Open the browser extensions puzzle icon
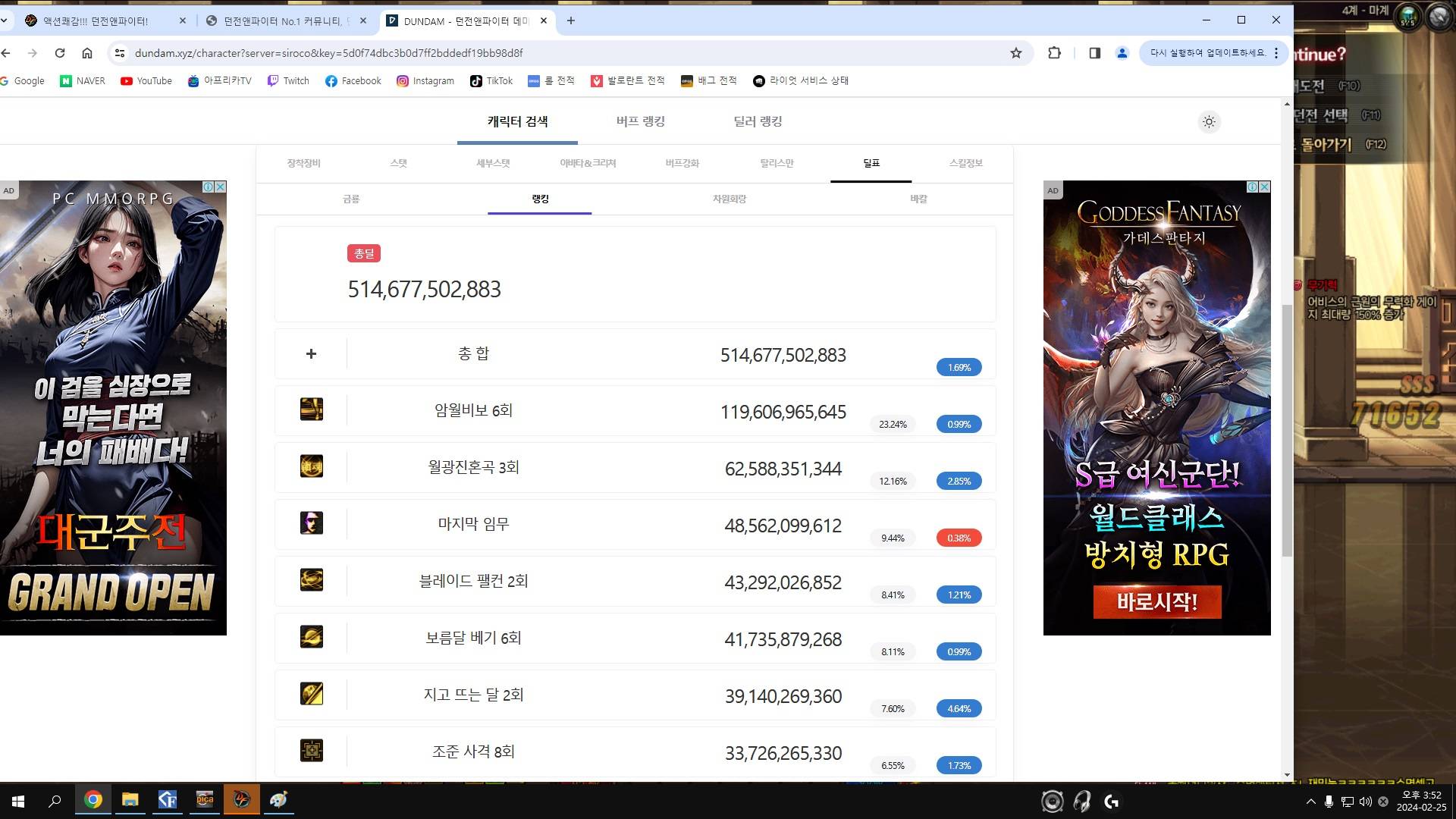This screenshot has height=819, width=1456. point(1054,53)
